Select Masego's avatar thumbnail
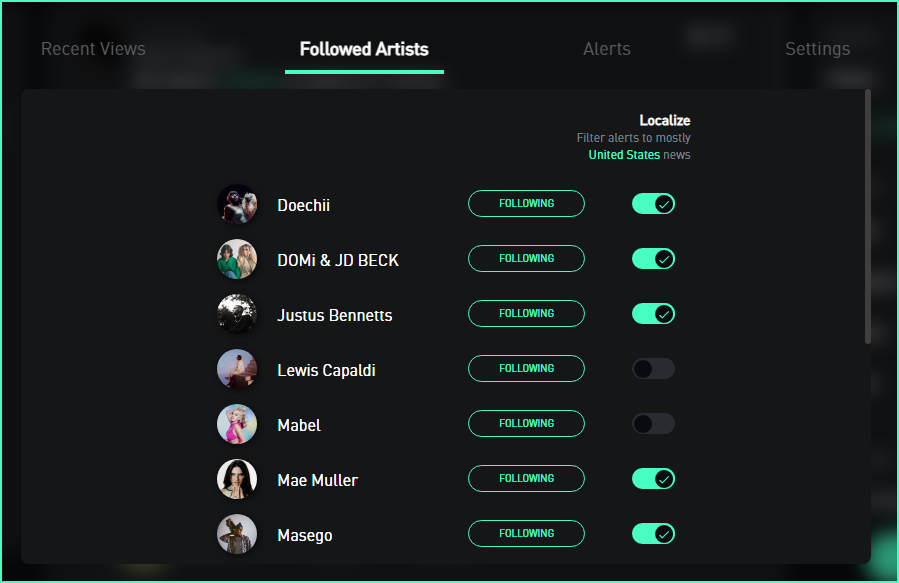 click(x=237, y=534)
